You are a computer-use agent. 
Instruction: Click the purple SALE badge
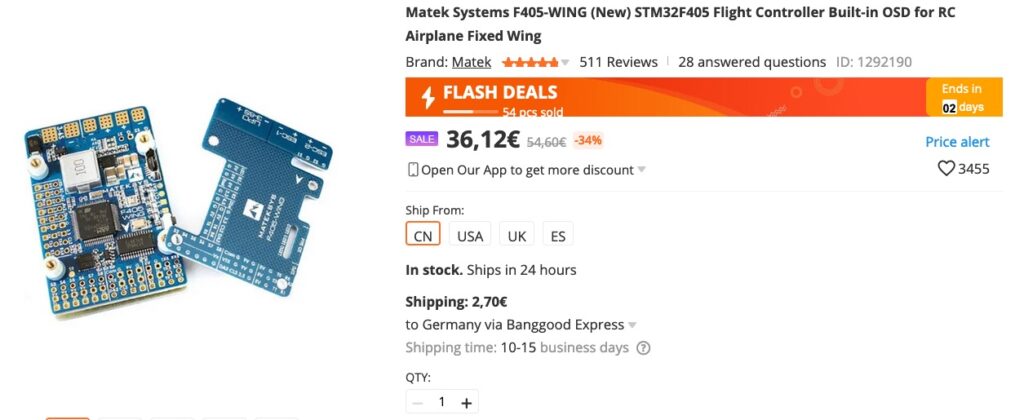click(x=420, y=139)
